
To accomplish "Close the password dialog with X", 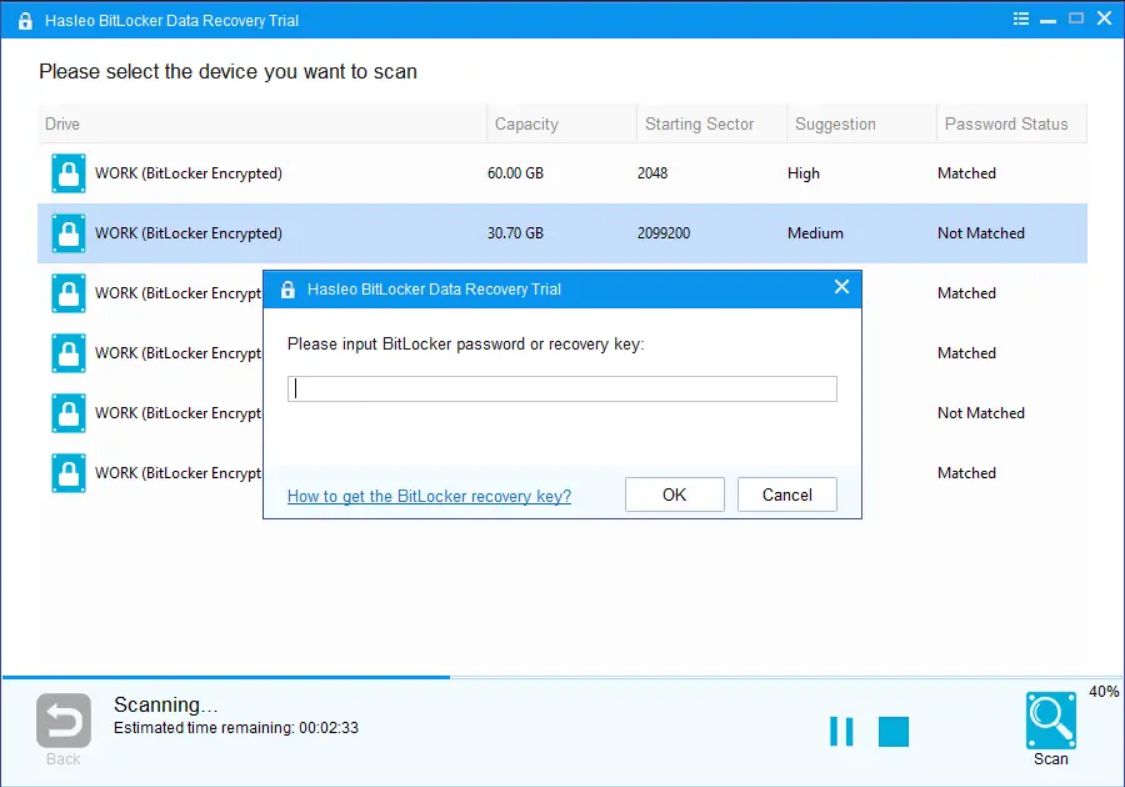I will [x=842, y=287].
